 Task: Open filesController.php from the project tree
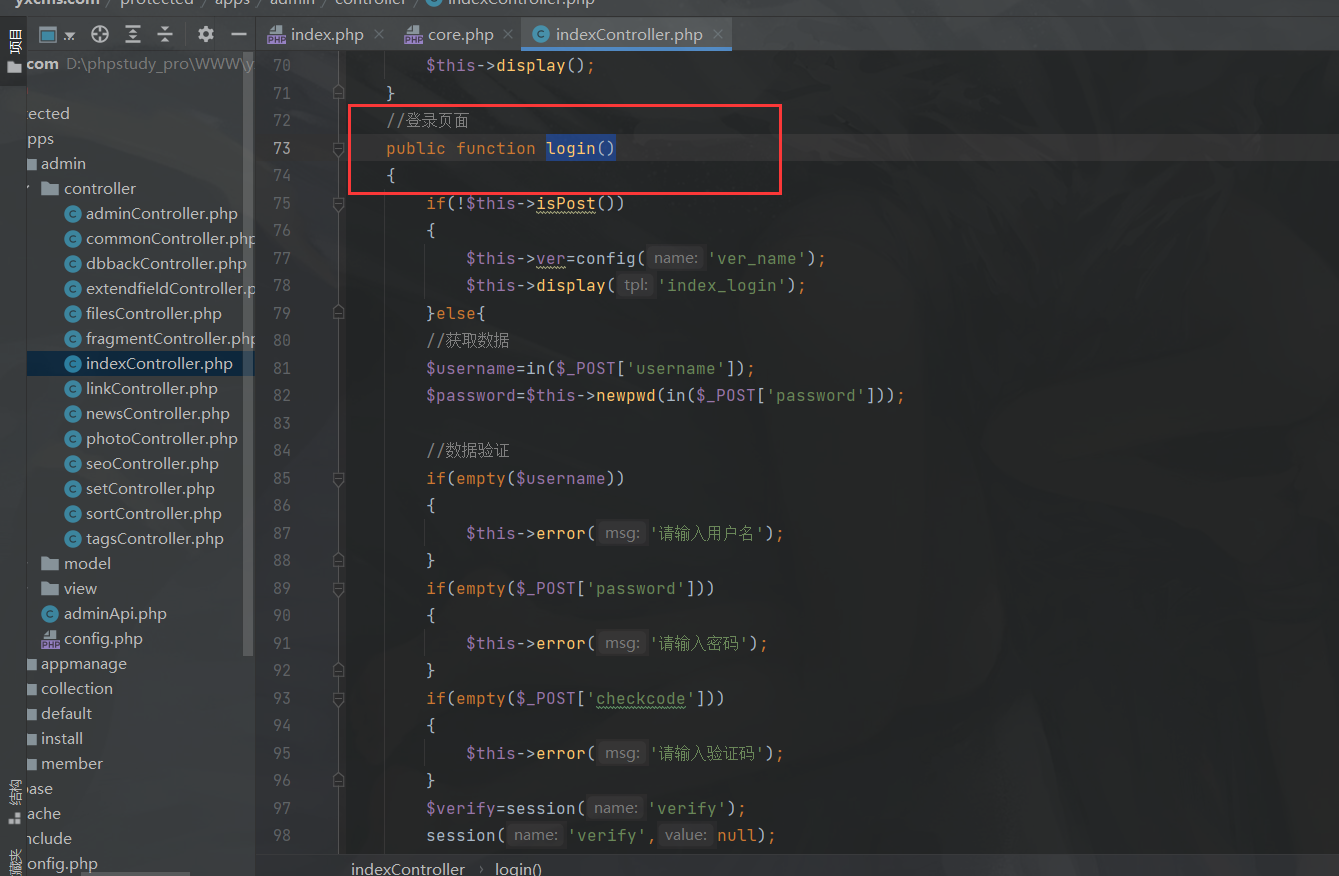coord(153,313)
